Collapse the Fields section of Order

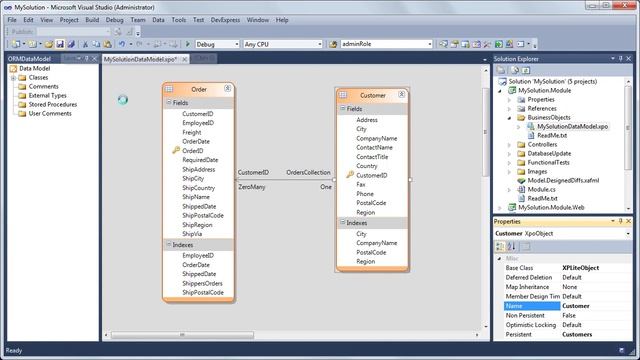tap(169, 102)
